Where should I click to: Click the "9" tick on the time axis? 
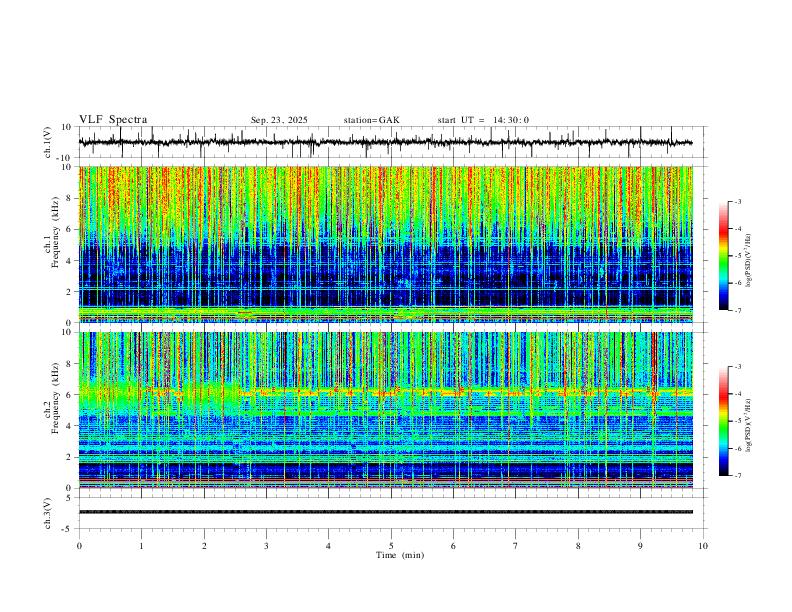point(640,546)
